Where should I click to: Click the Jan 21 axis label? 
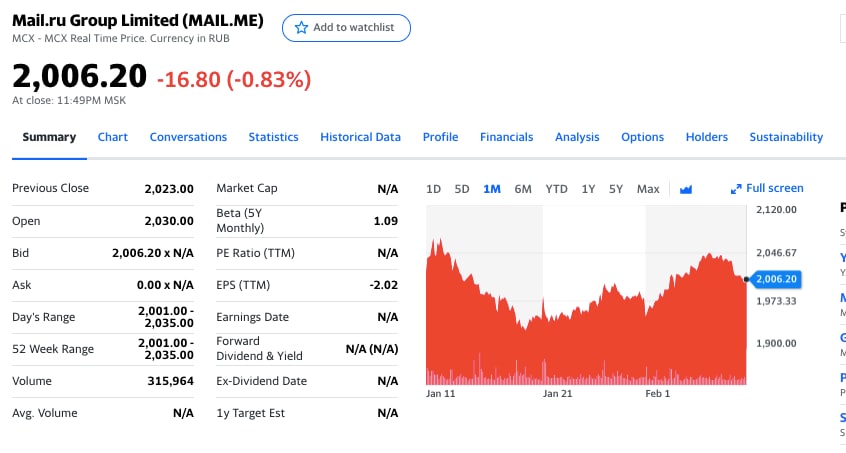pyautogui.click(x=557, y=394)
